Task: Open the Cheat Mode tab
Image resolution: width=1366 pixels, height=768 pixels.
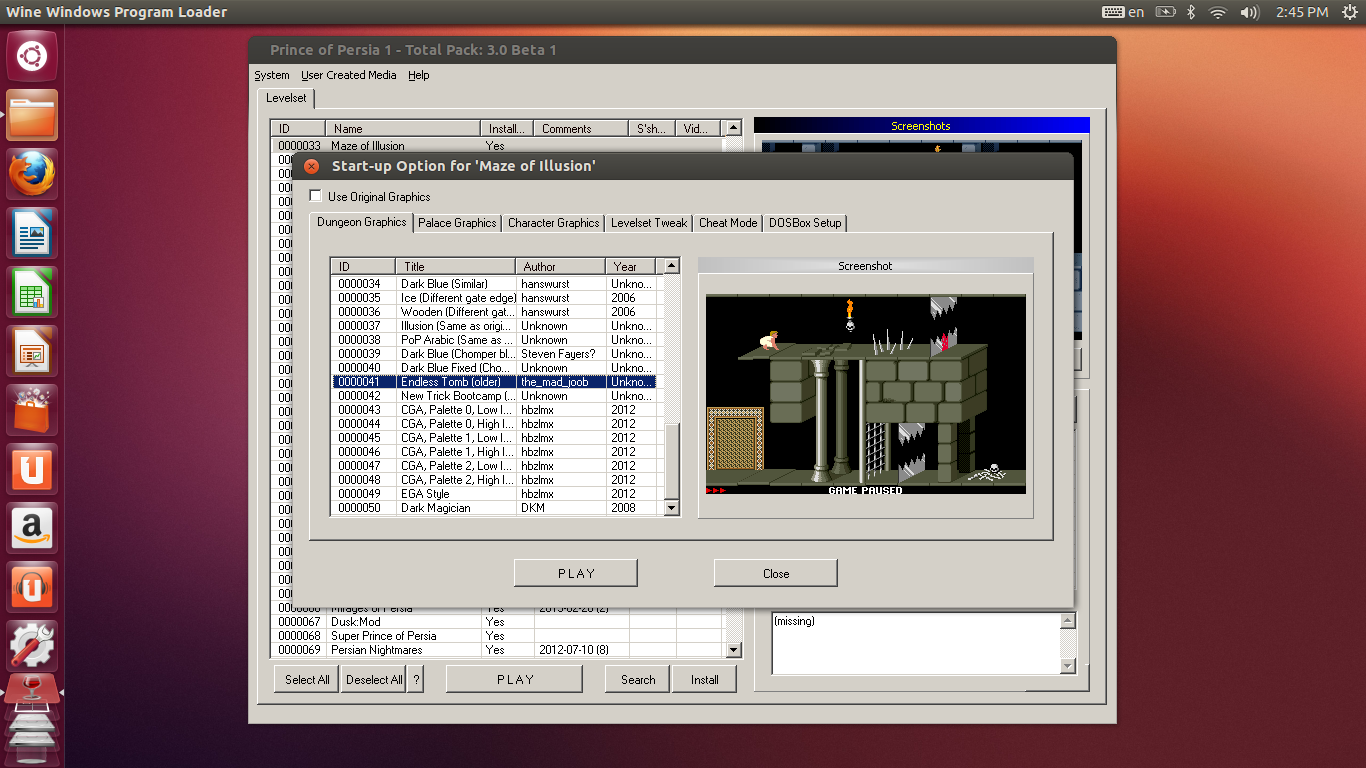Action: (x=728, y=223)
